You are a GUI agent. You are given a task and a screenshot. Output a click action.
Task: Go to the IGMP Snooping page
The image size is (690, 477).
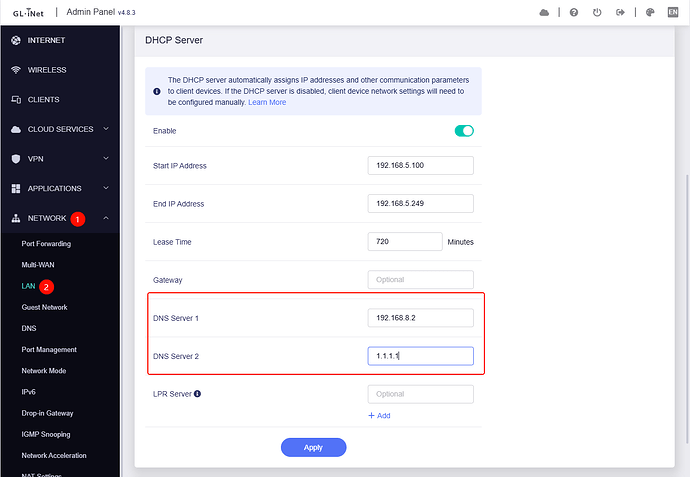coord(46,434)
